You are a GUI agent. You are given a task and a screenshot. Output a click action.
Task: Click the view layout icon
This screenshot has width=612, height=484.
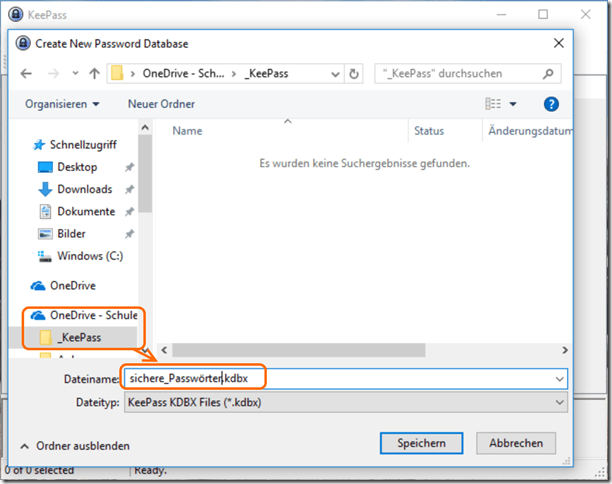click(x=492, y=104)
